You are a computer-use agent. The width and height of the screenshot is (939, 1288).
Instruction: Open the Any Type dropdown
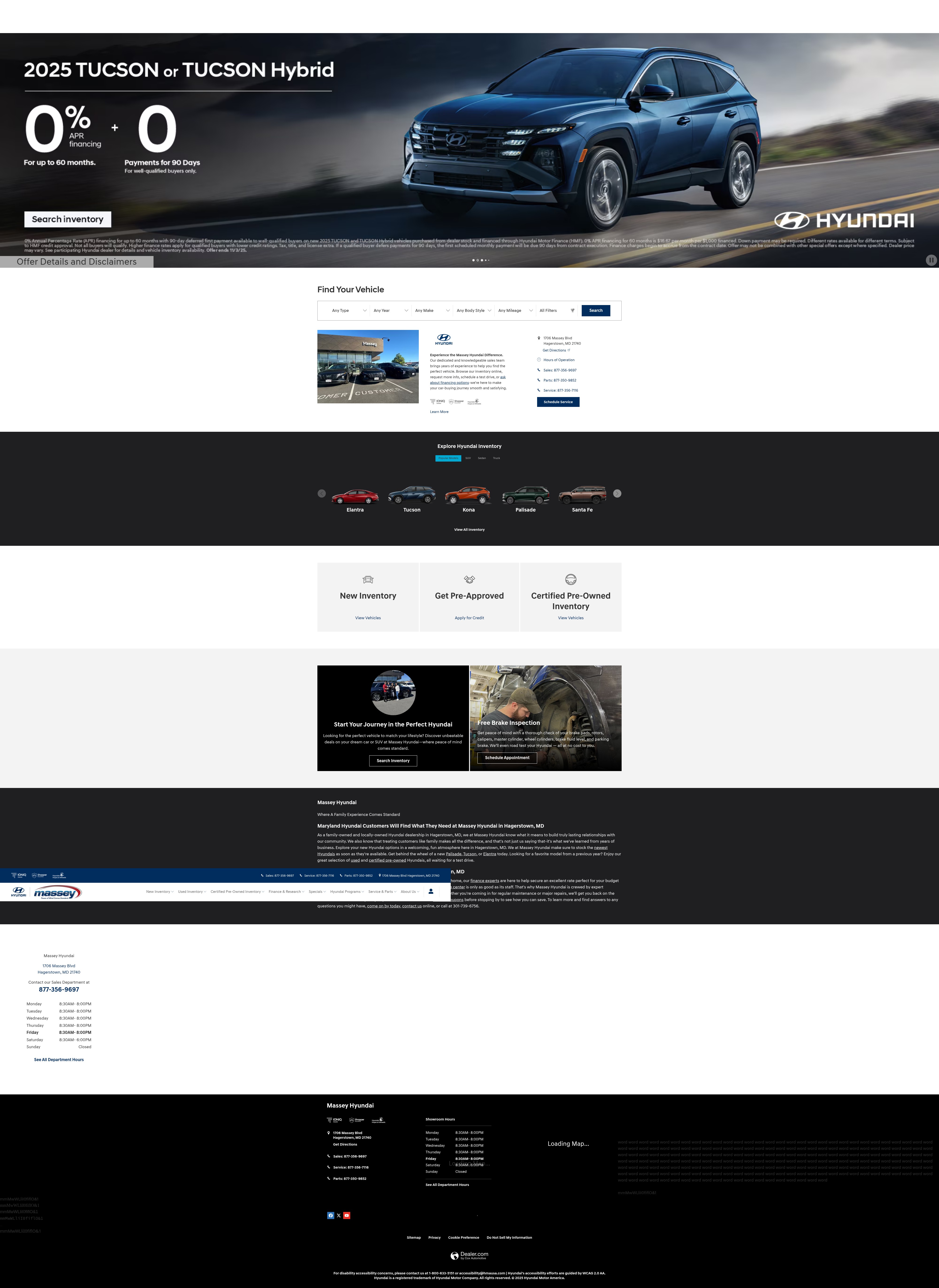point(349,311)
